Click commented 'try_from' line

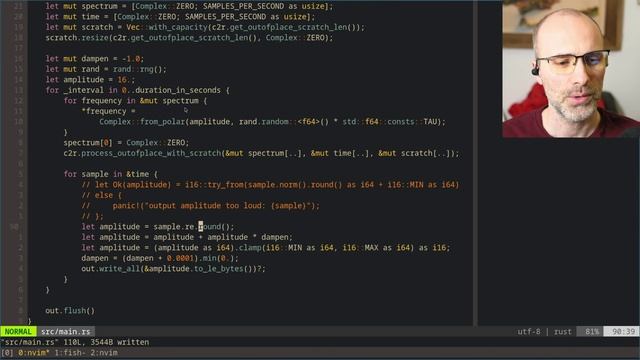click(x=270, y=185)
